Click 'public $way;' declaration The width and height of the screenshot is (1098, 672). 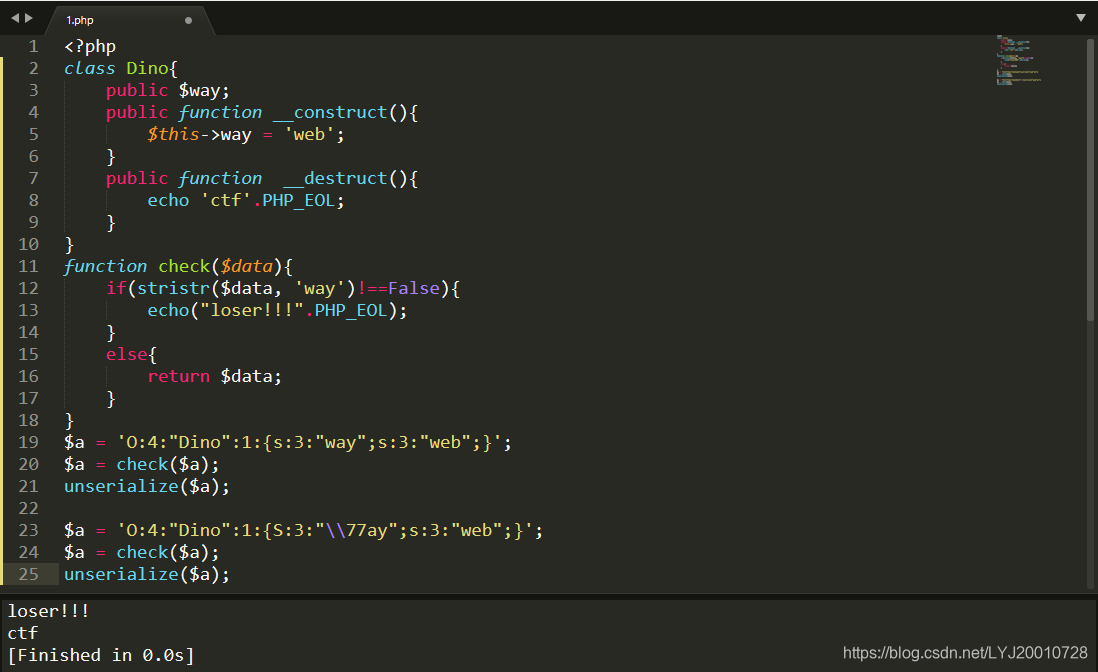(167, 91)
